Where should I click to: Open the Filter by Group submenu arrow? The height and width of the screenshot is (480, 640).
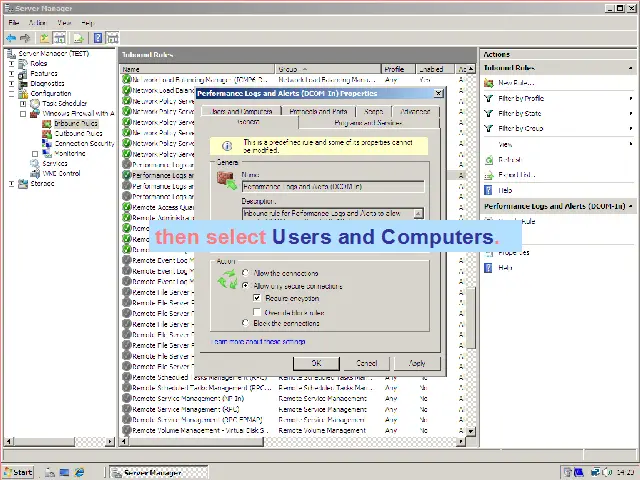tap(631, 129)
